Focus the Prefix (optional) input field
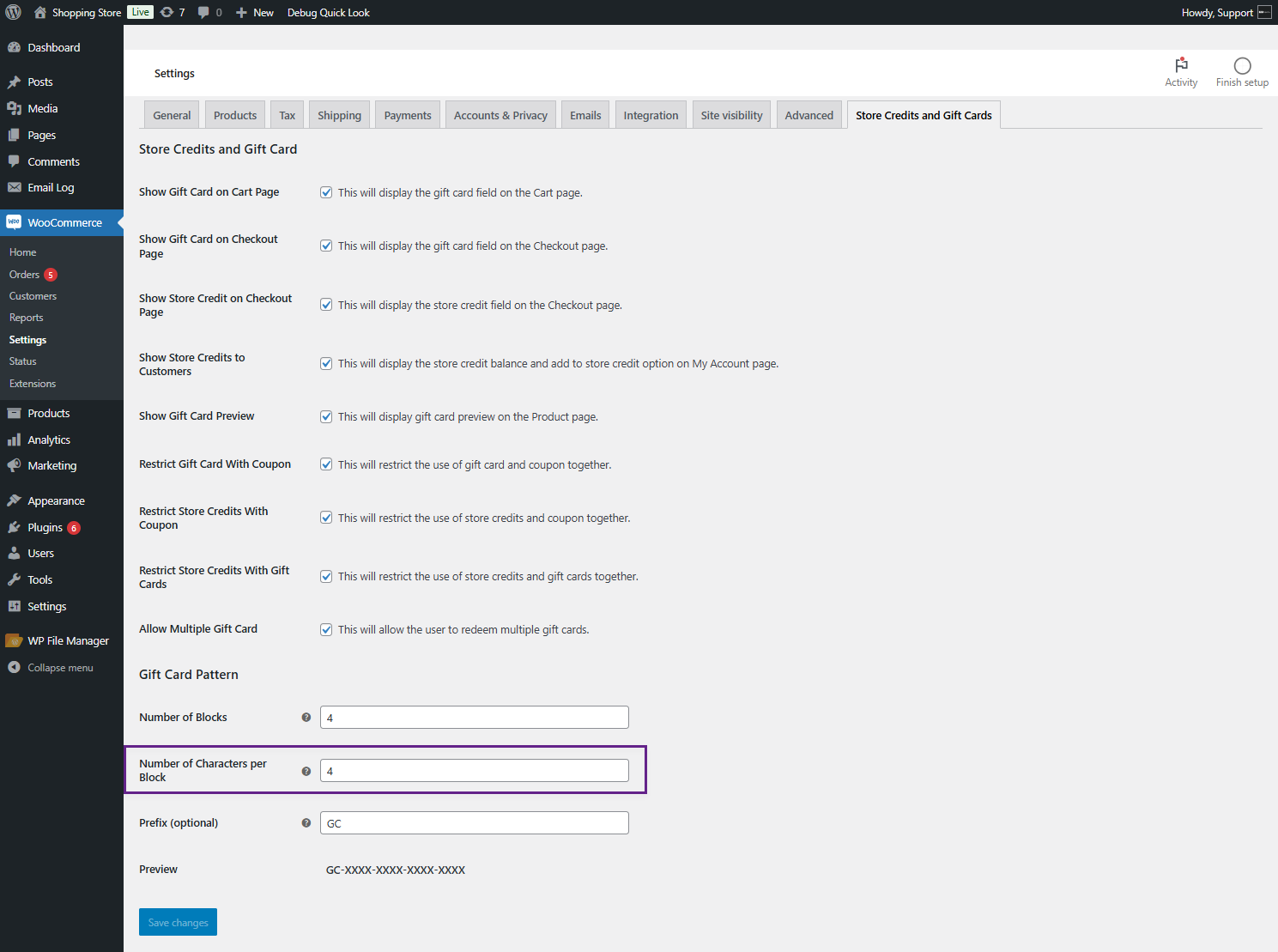 pos(475,823)
